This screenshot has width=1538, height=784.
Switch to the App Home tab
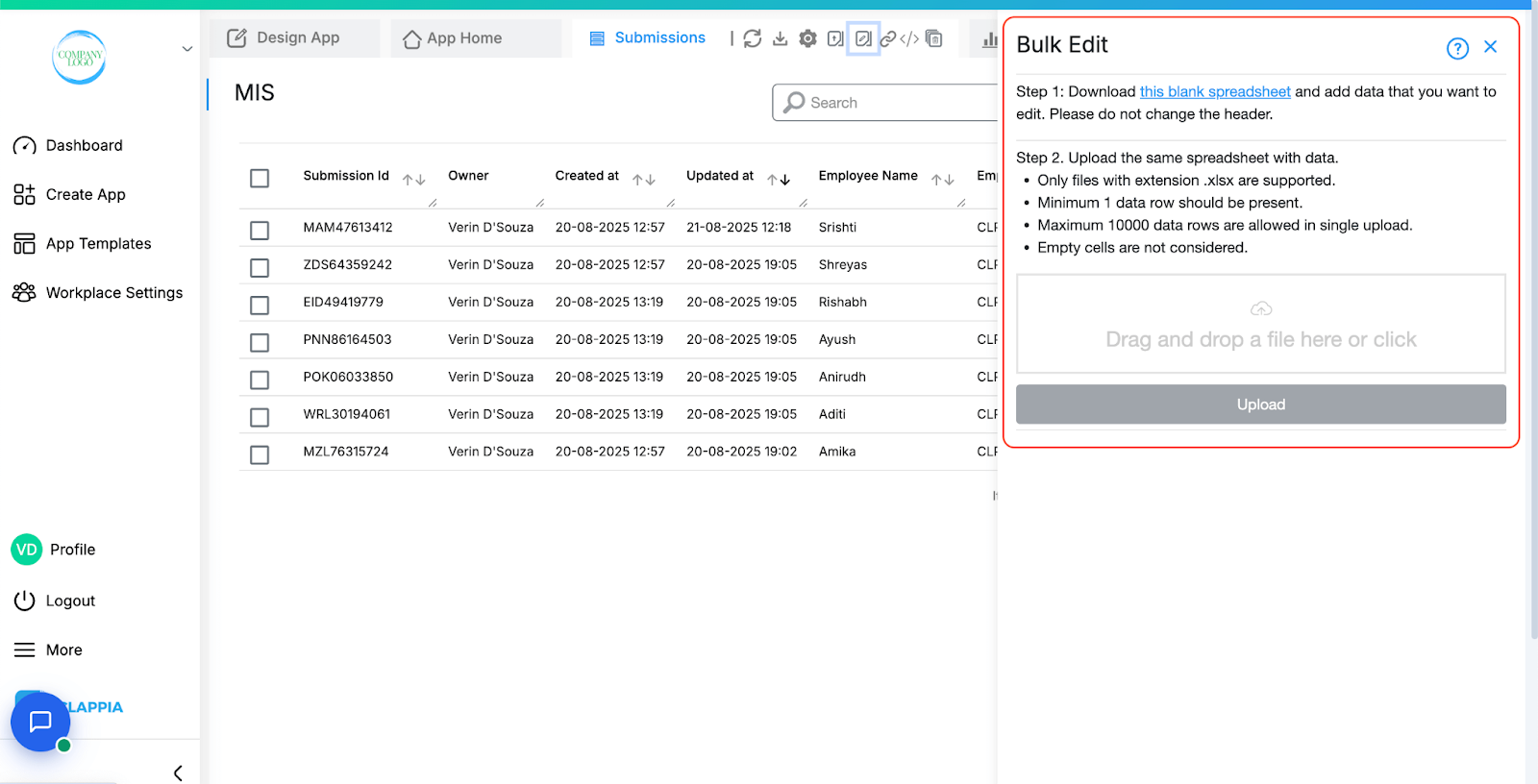pyautogui.click(x=476, y=38)
